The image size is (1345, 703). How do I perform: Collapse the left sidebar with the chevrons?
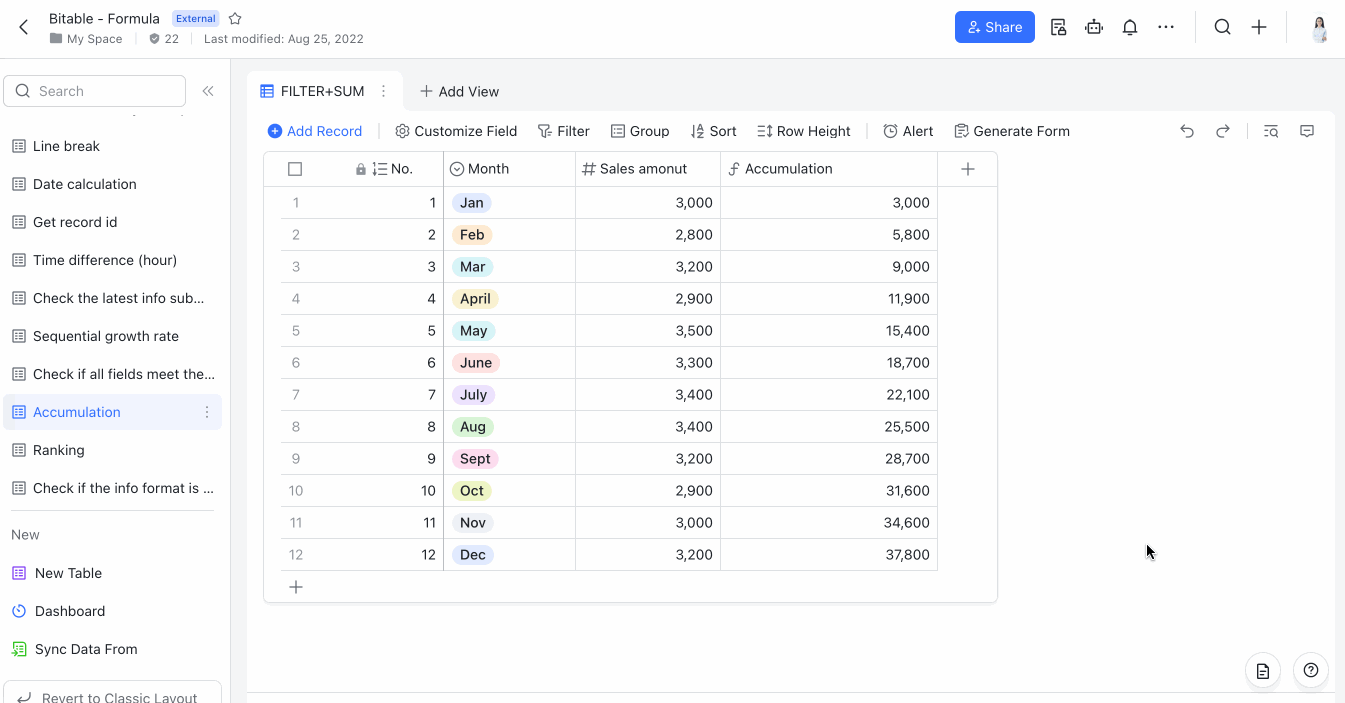208,90
